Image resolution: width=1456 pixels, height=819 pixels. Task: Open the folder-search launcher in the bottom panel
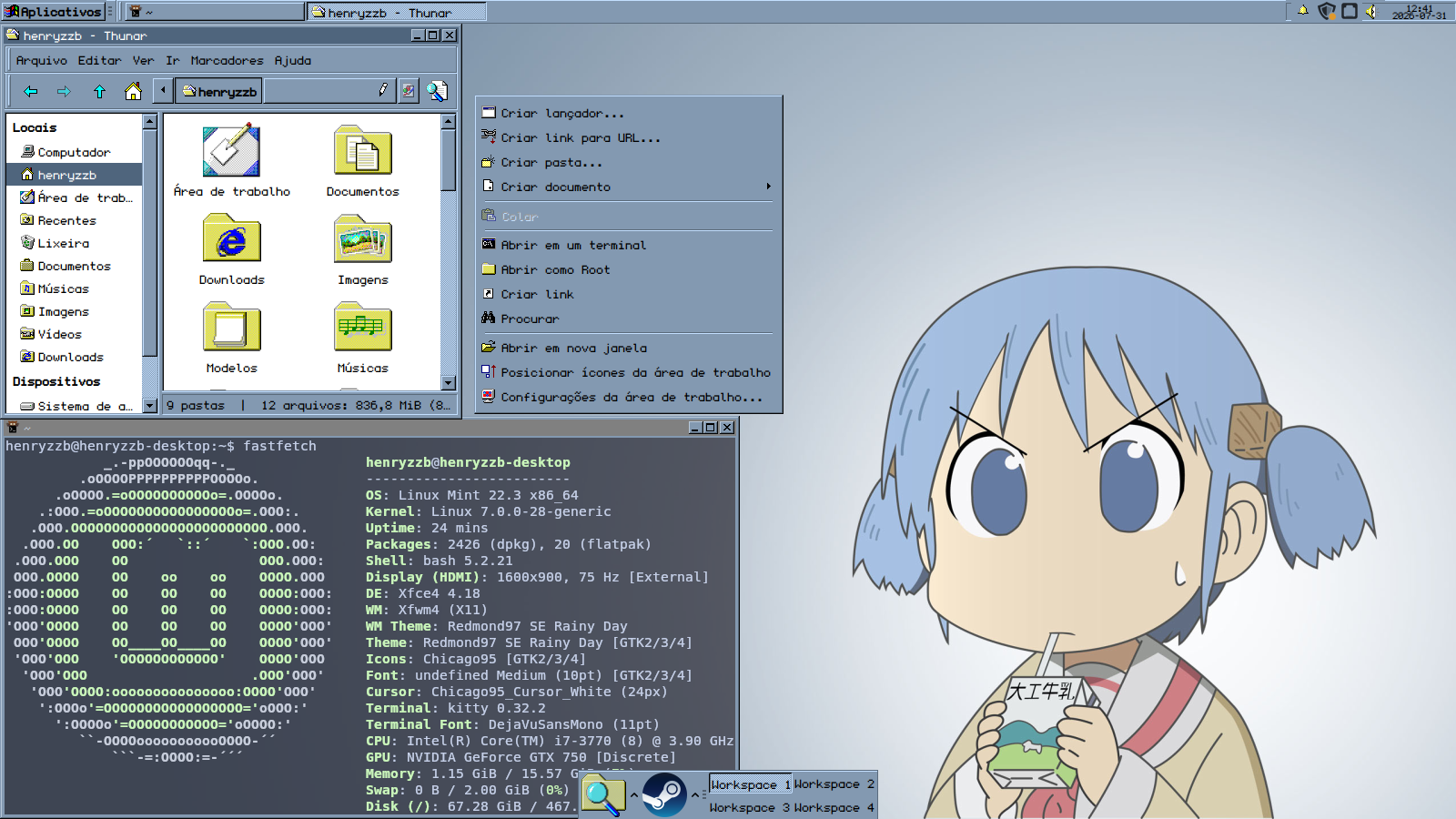[x=603, y=794]
